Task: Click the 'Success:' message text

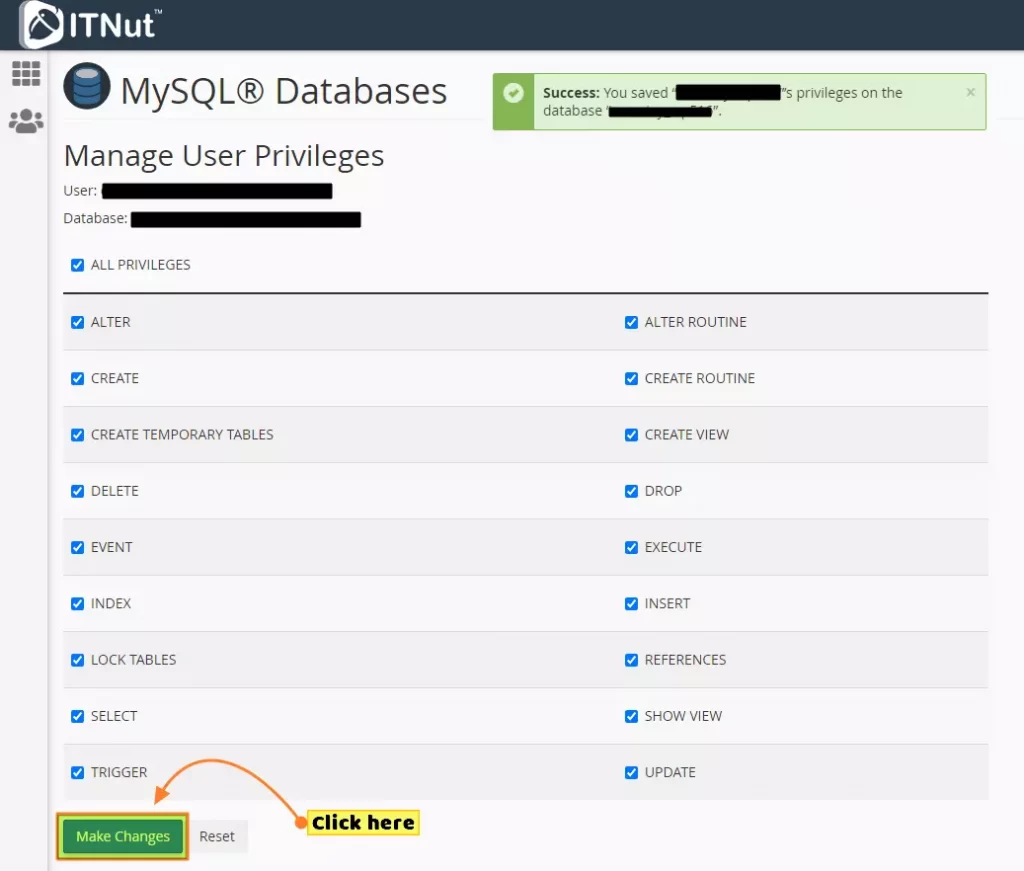Action: [x=571, y=93]
